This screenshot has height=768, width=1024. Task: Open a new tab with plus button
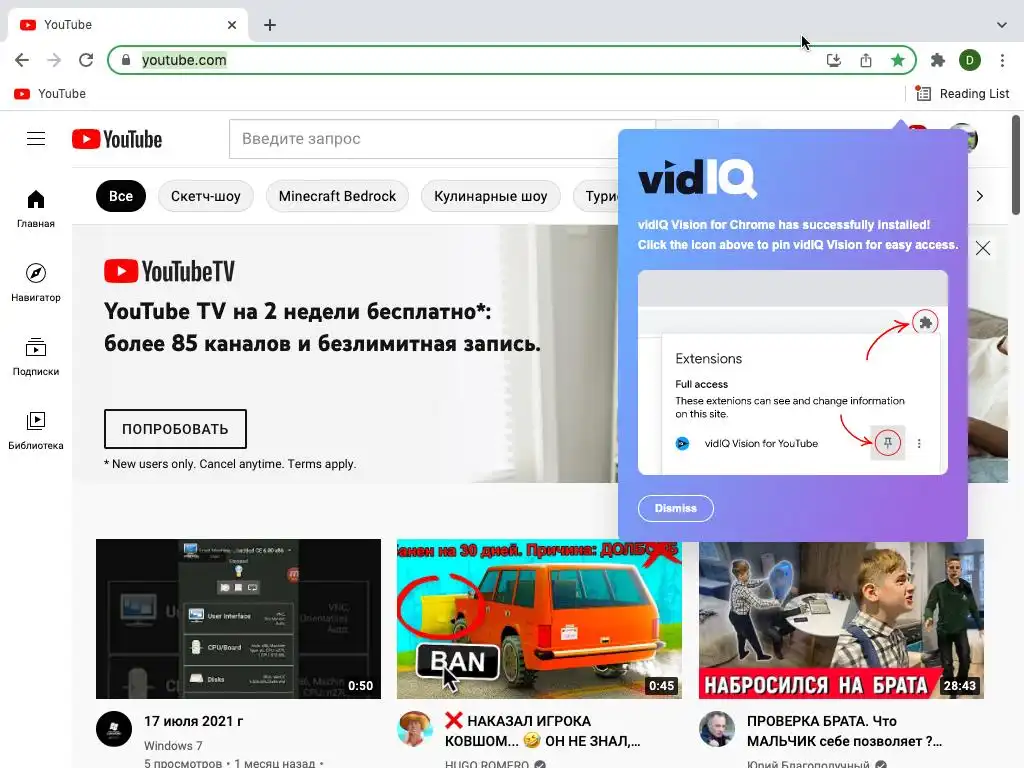coord(270,25)
